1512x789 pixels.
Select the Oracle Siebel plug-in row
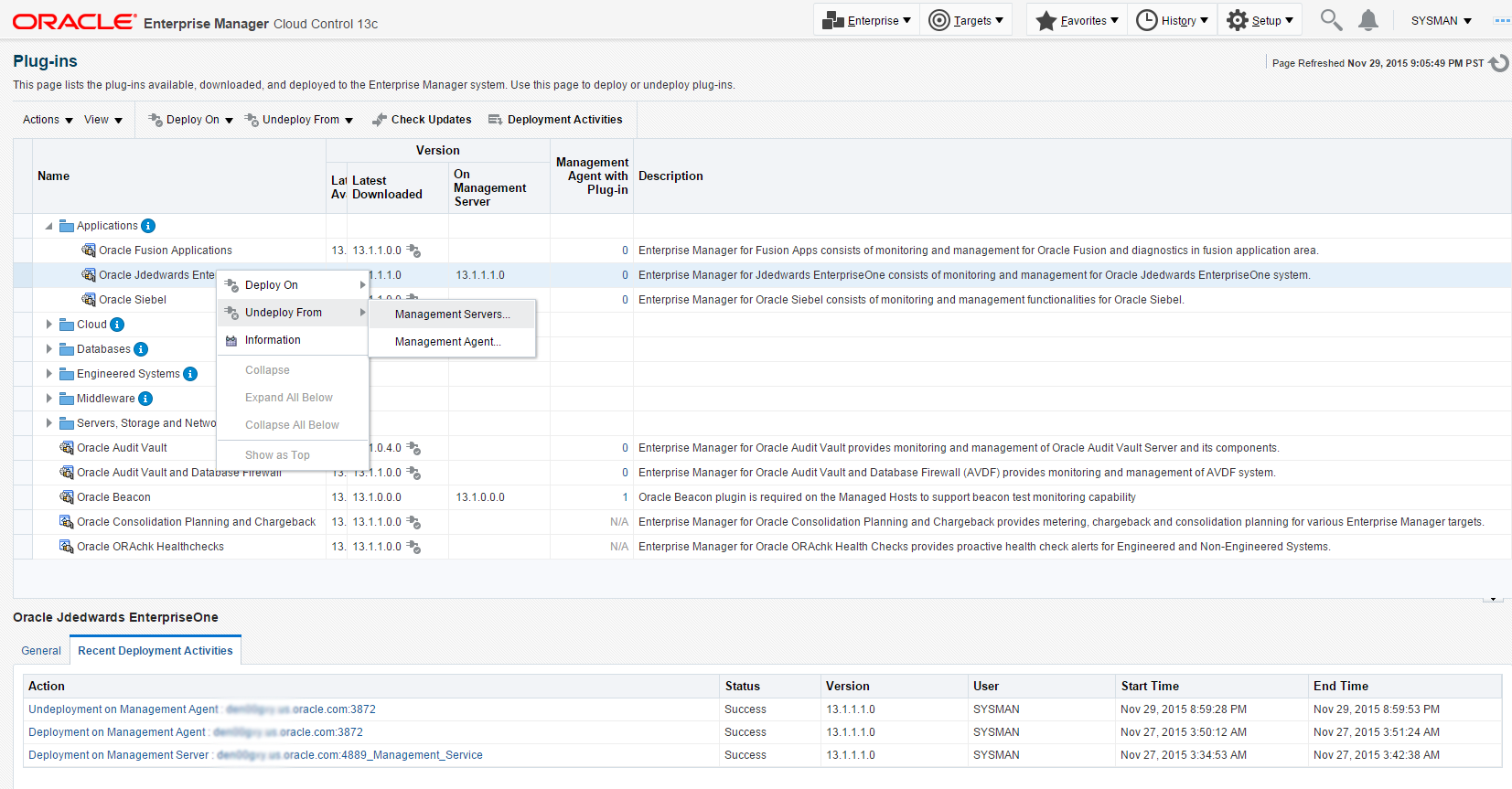point(133,300)
